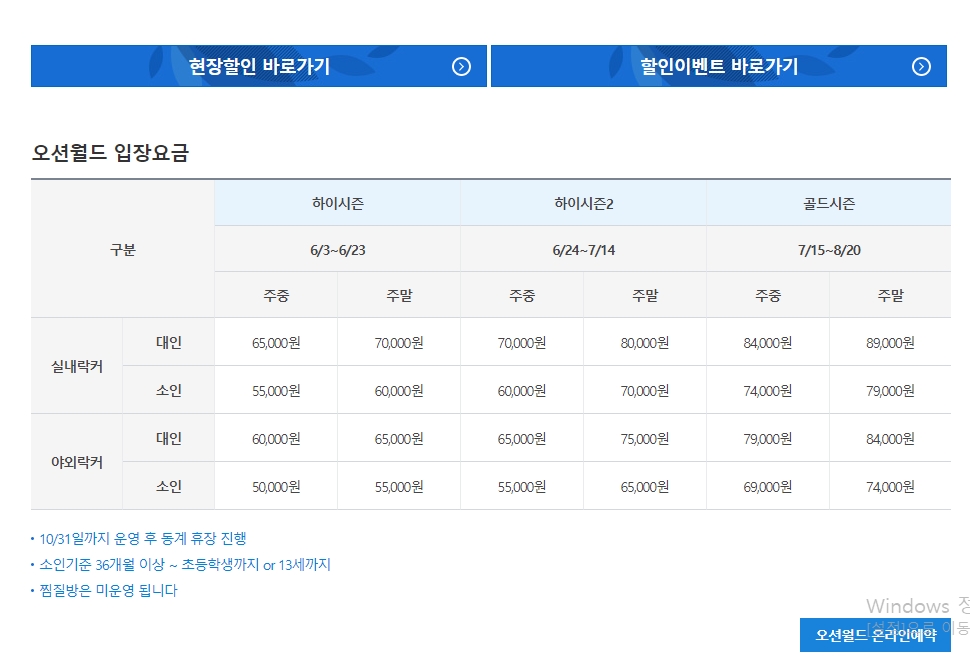Click the 골드시즌 column header

coord(829,203)
